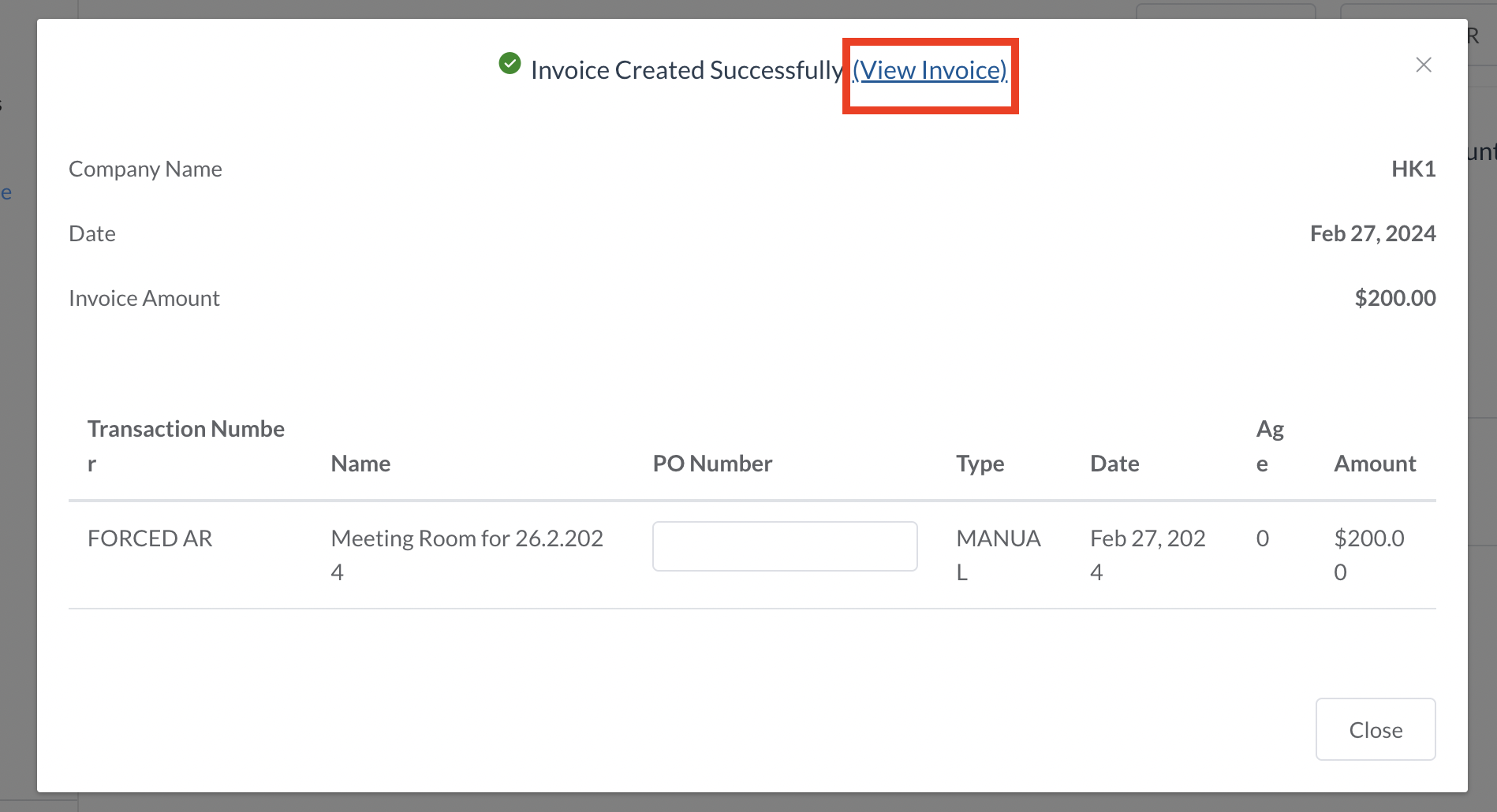Click the Amount column header
This screenshot has width=1497, height=812.
[1374, 464]
